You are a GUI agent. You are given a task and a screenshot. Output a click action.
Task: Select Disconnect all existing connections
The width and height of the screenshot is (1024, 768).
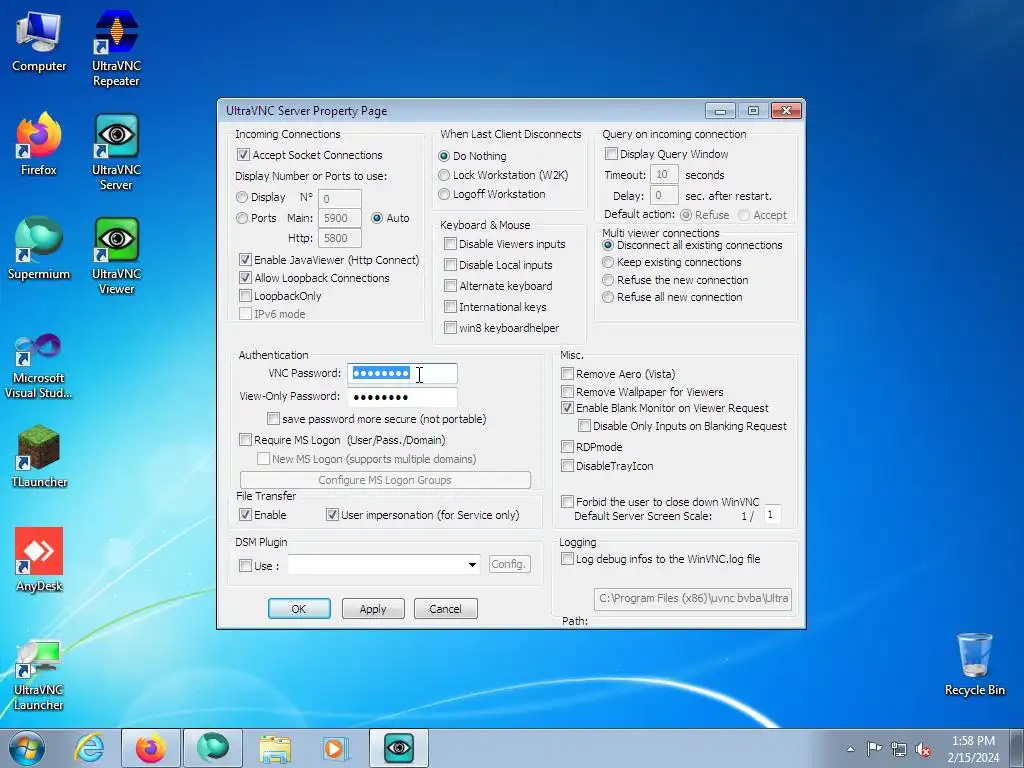[608, 246]
